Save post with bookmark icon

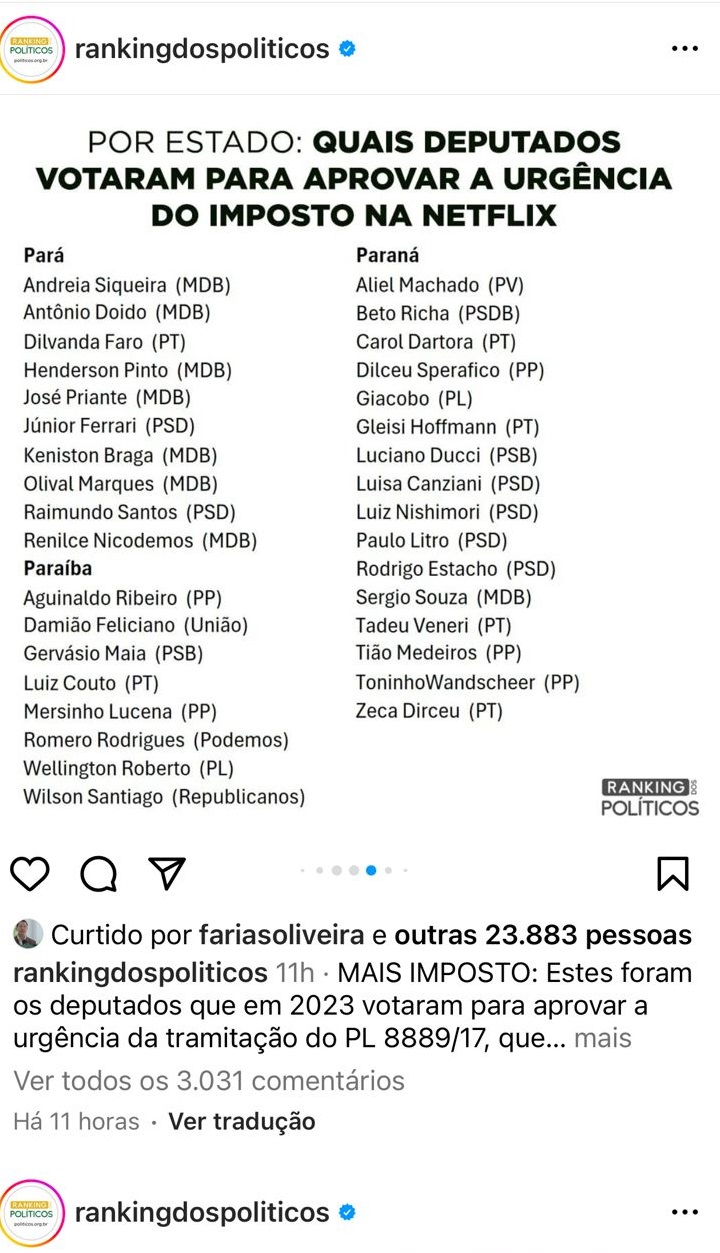coord(673,873)
